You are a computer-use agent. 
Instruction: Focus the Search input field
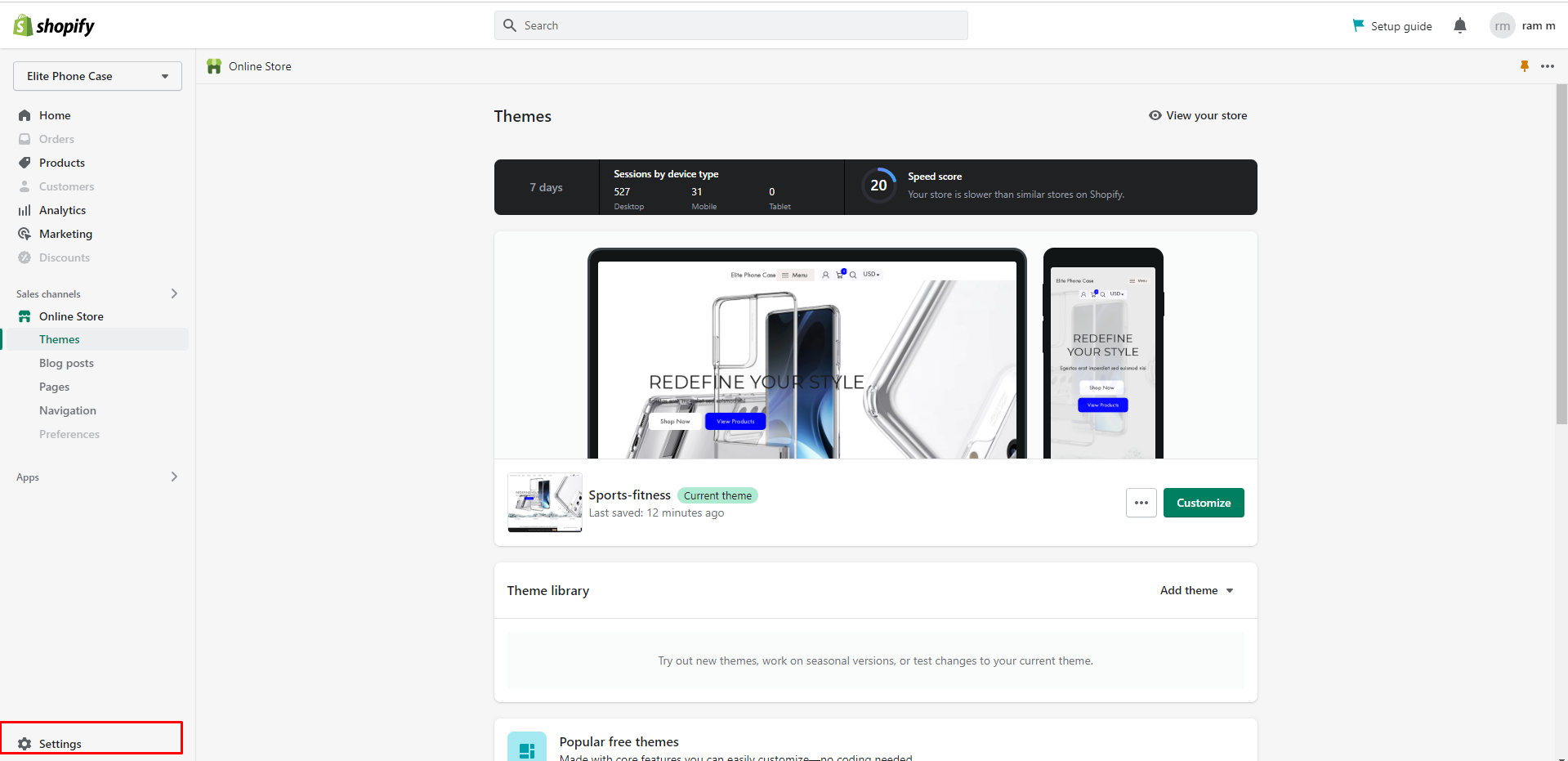pos(730,25)
